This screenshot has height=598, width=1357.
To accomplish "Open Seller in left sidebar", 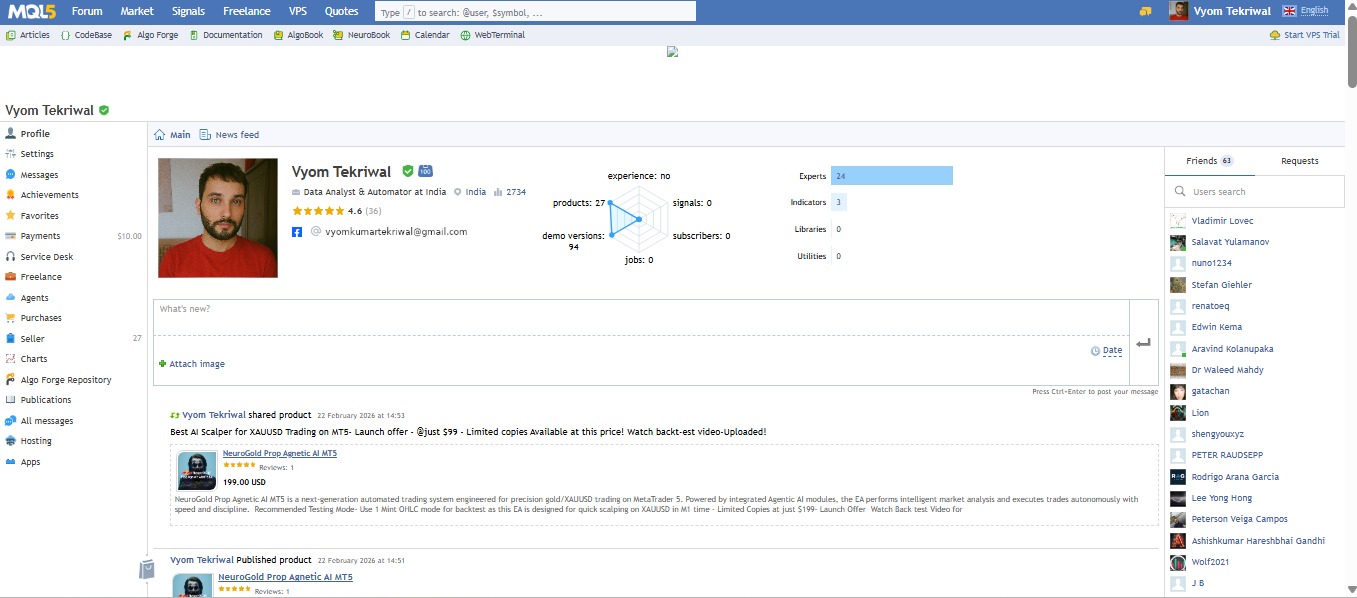I will click(x=32, y=339).
